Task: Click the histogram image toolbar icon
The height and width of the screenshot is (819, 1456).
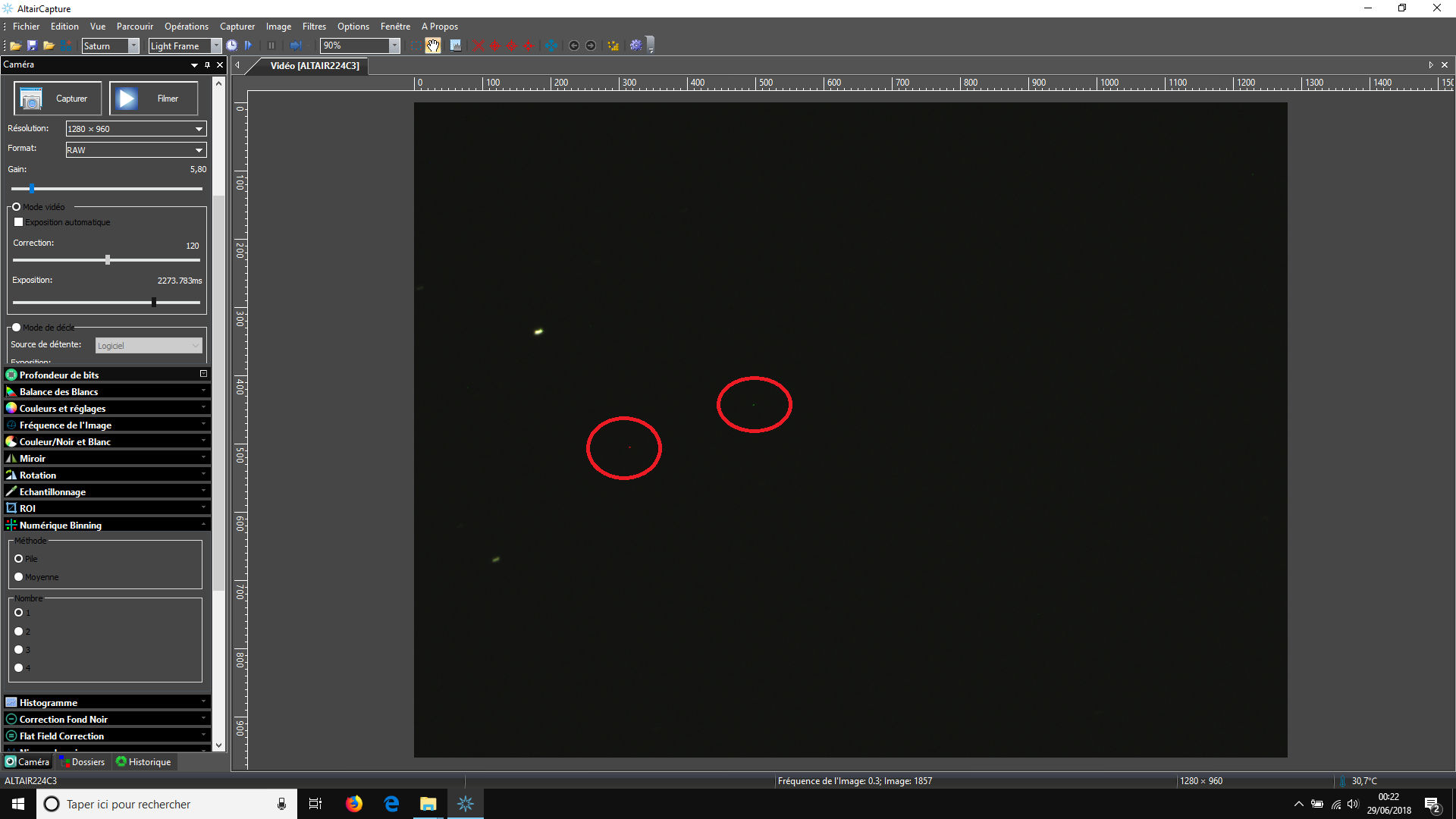Action: 456,45
